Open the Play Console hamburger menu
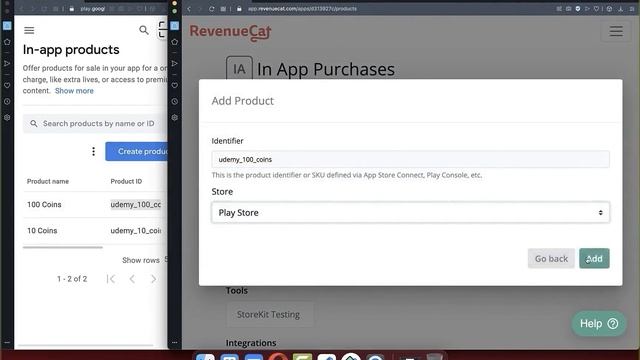The image size is (640, 360). tap(29, 30)
